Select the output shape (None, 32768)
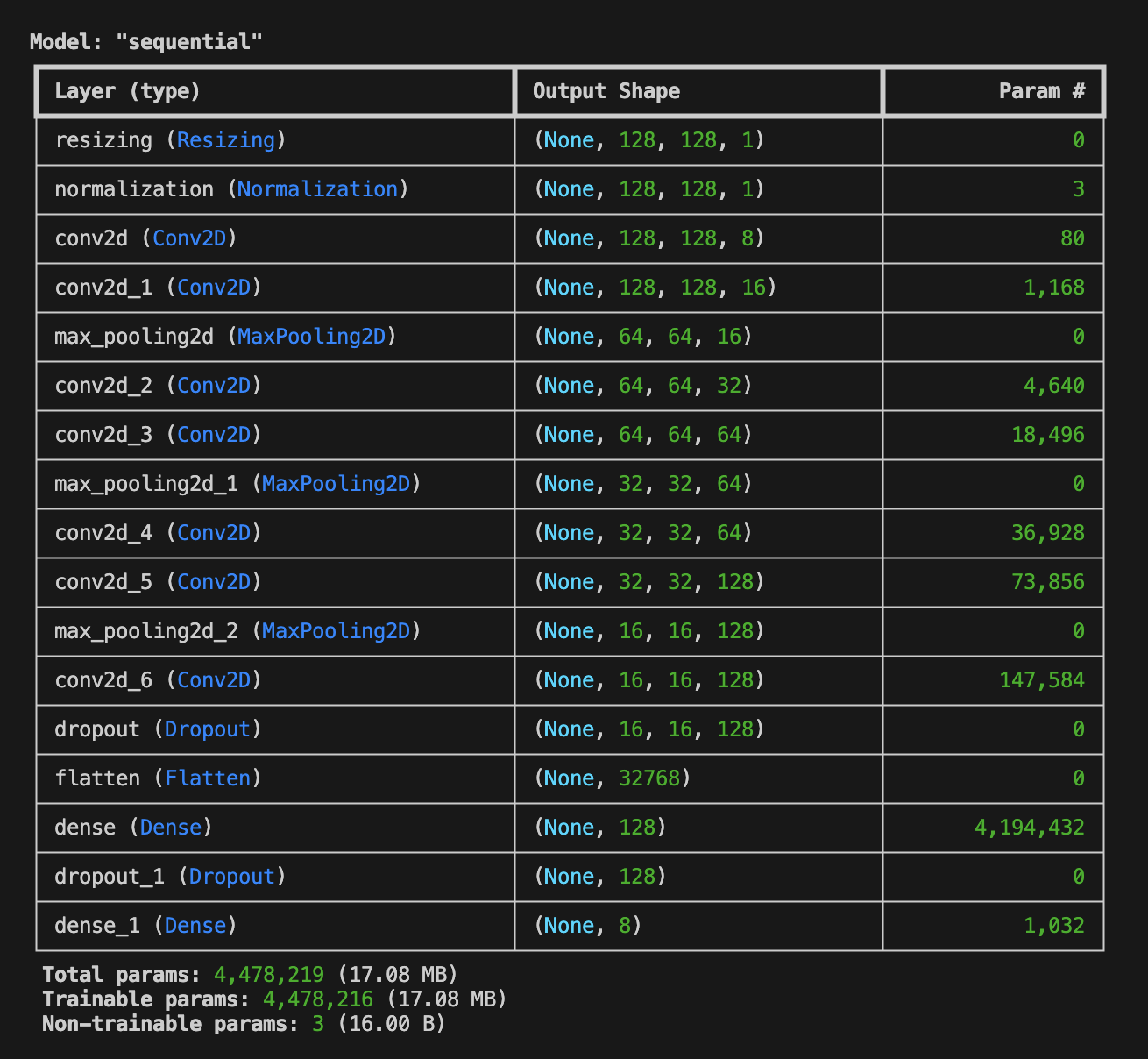 click(x=601, y=778)
